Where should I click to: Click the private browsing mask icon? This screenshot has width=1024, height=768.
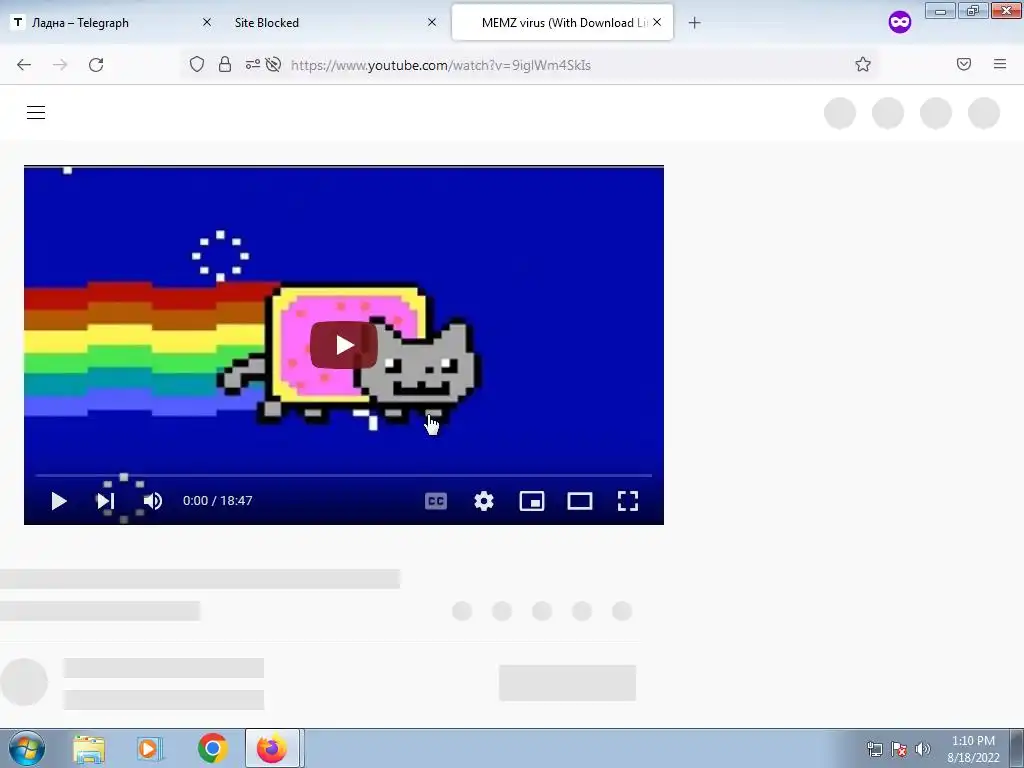click(900, 23)
